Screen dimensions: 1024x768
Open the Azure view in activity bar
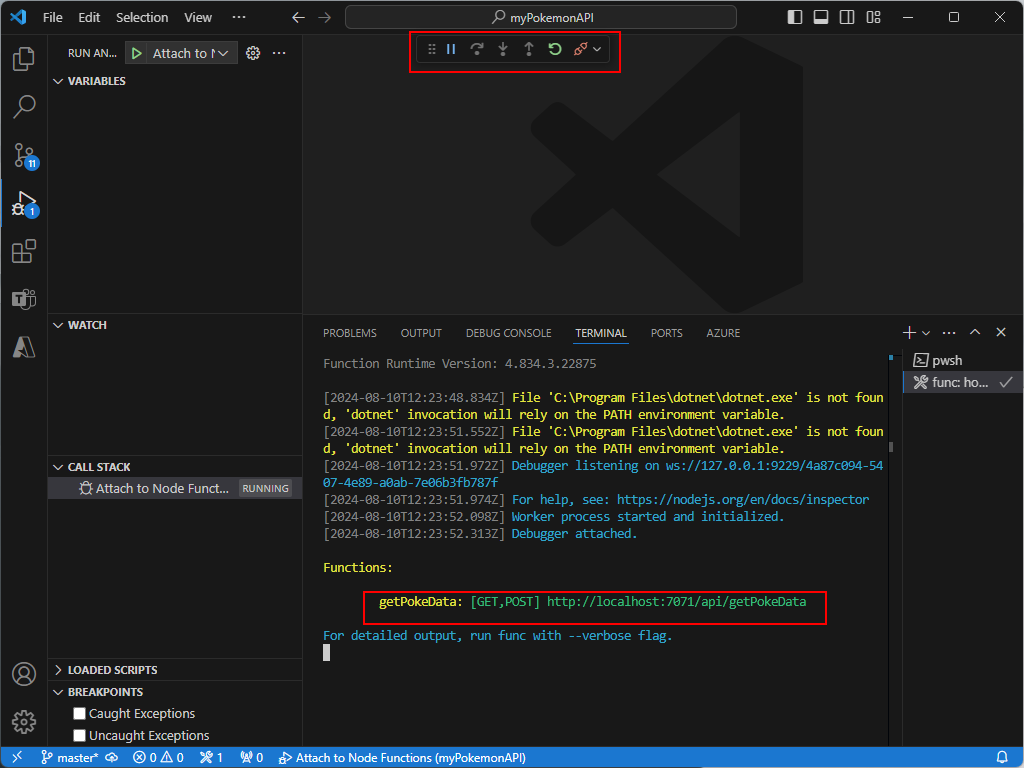(24, 347)
